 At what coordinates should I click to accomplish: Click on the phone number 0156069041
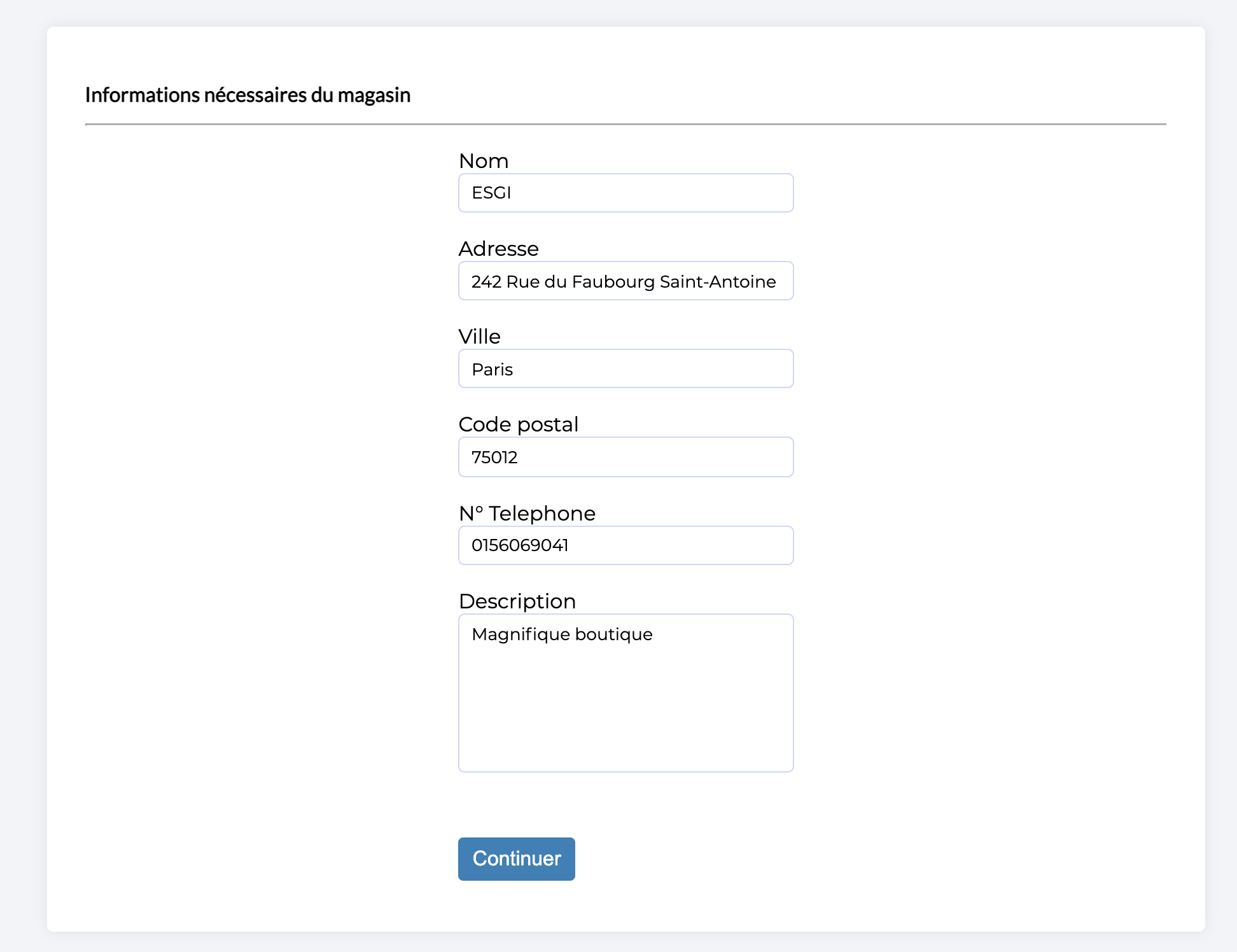pos(519,545)
